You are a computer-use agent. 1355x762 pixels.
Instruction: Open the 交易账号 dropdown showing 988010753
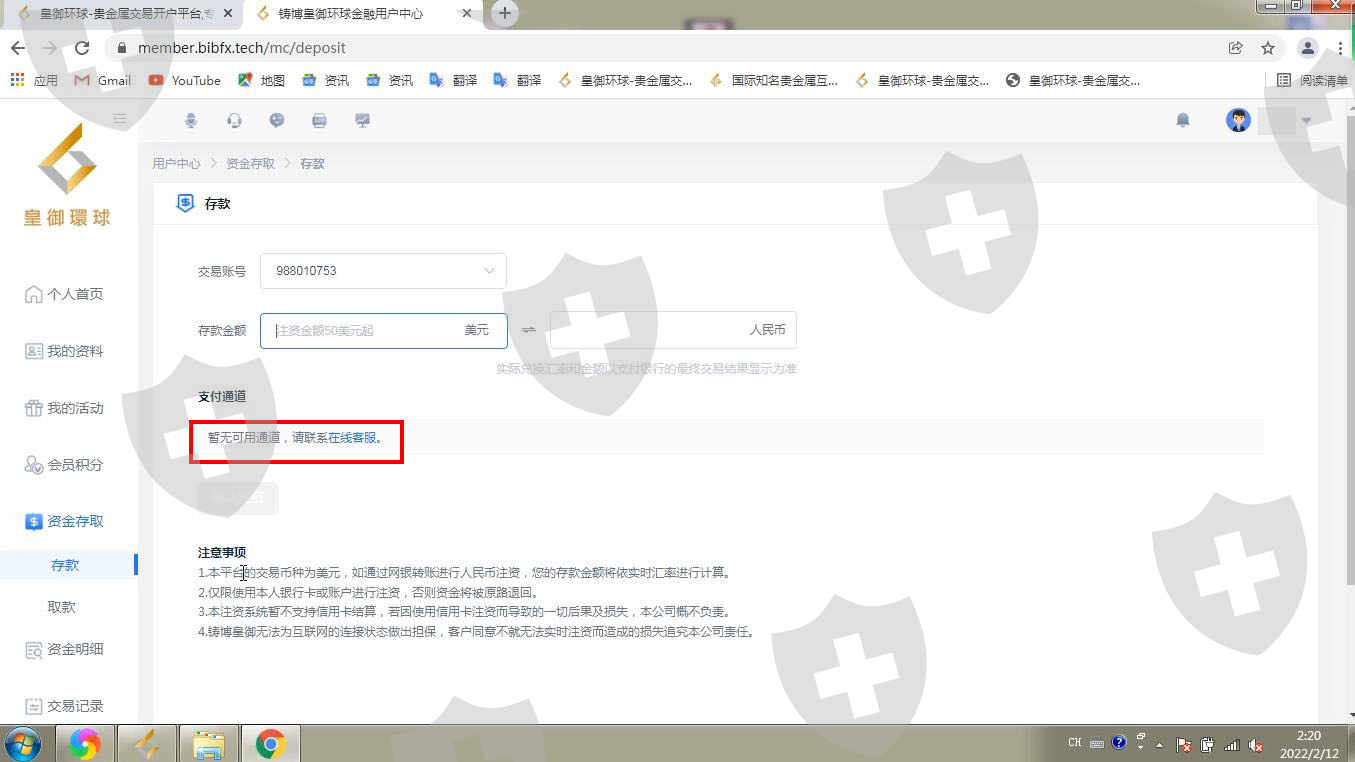(383, 271)
